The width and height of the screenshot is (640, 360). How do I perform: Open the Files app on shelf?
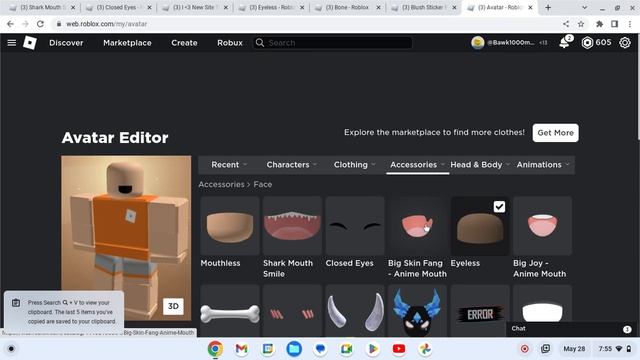294,349
